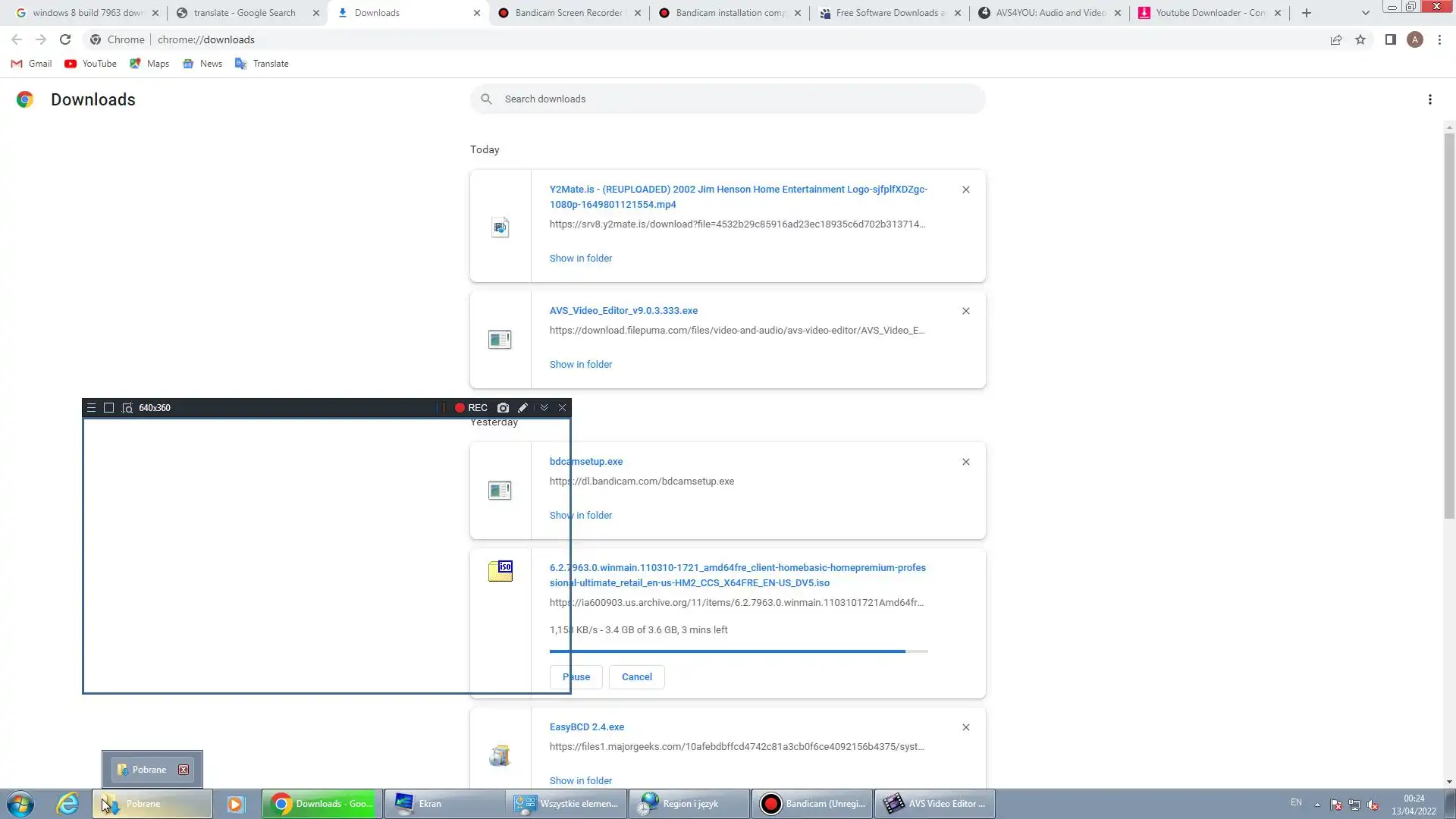1456x819 pixels.
Task: Open the share page icon in address bar
Action: coord(1336,39)
